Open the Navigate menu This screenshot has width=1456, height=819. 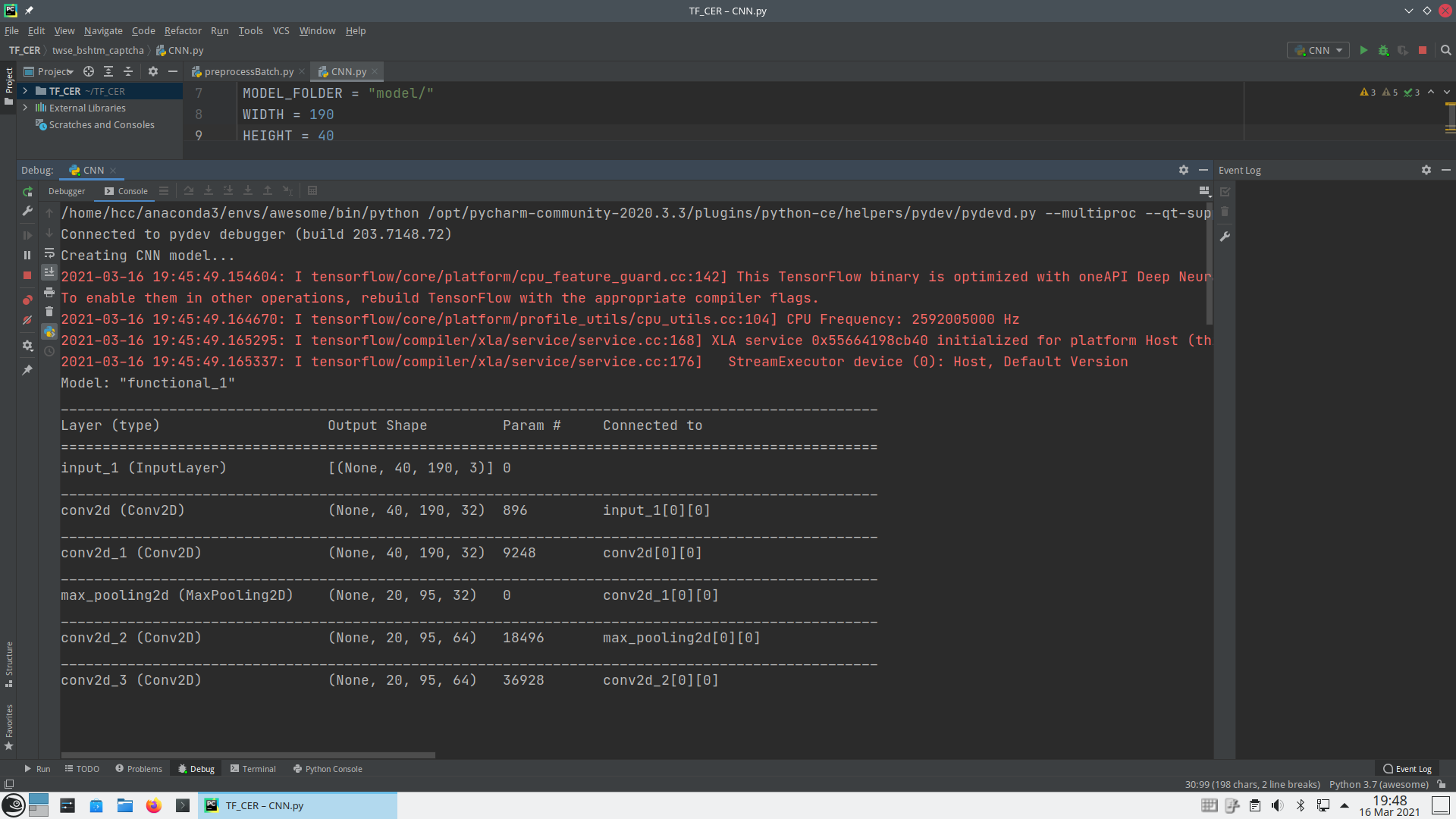(x=103, y=30)
